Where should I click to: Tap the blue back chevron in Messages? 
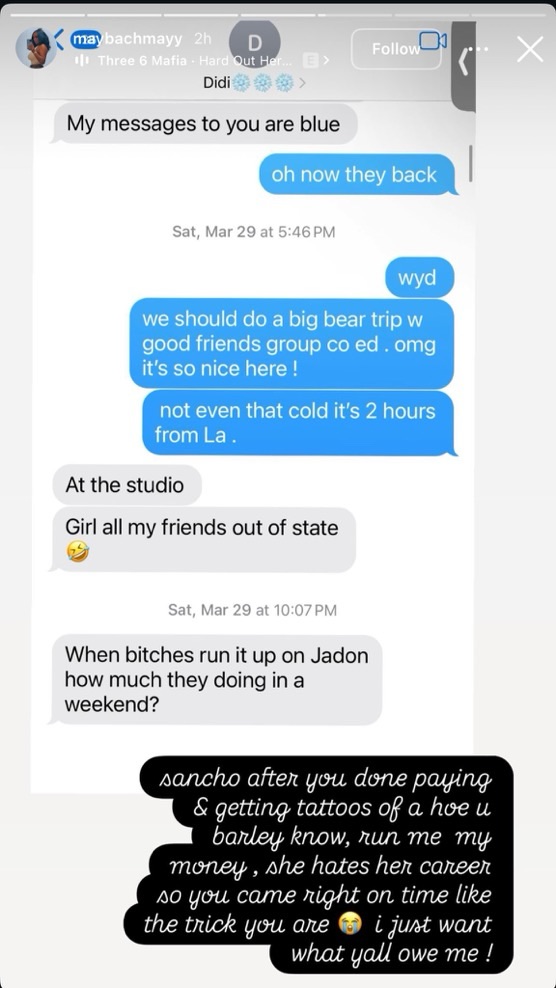point(60,40)
